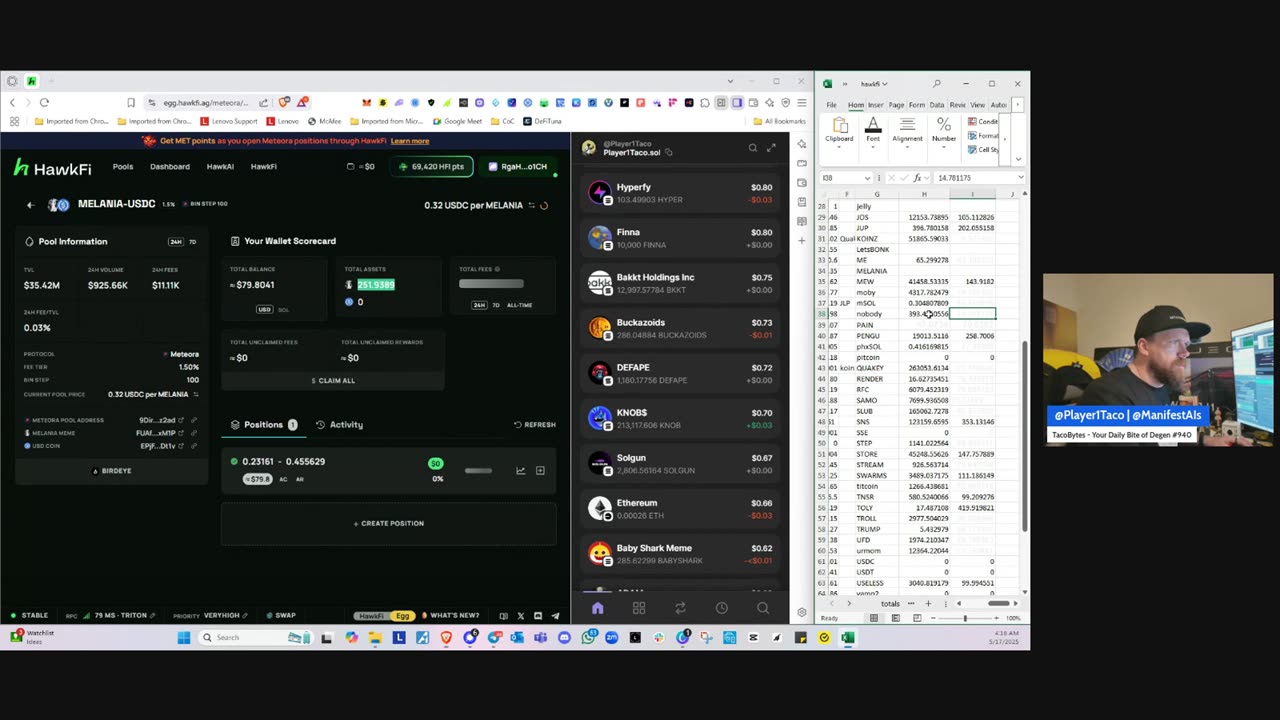
Task: Open the Leo AI star icon in sidebar
Action: 801,144
